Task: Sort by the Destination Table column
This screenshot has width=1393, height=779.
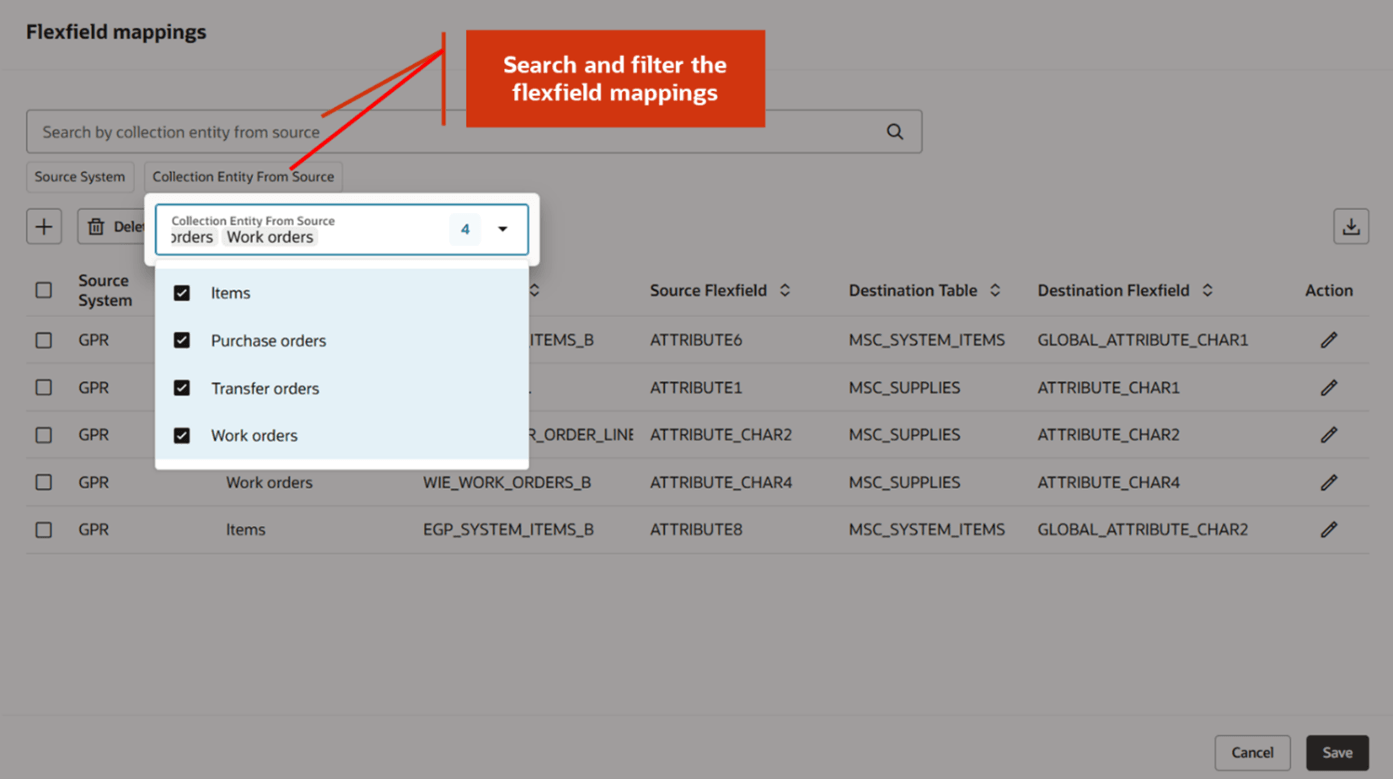Action: [995, 290]
